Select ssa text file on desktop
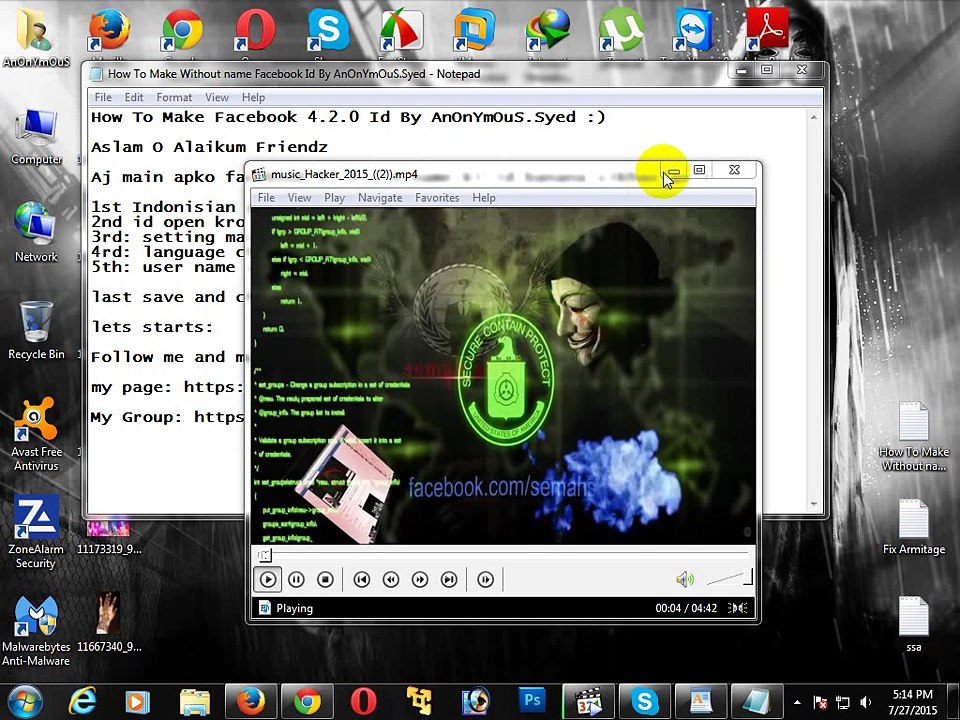 [913, 624]
